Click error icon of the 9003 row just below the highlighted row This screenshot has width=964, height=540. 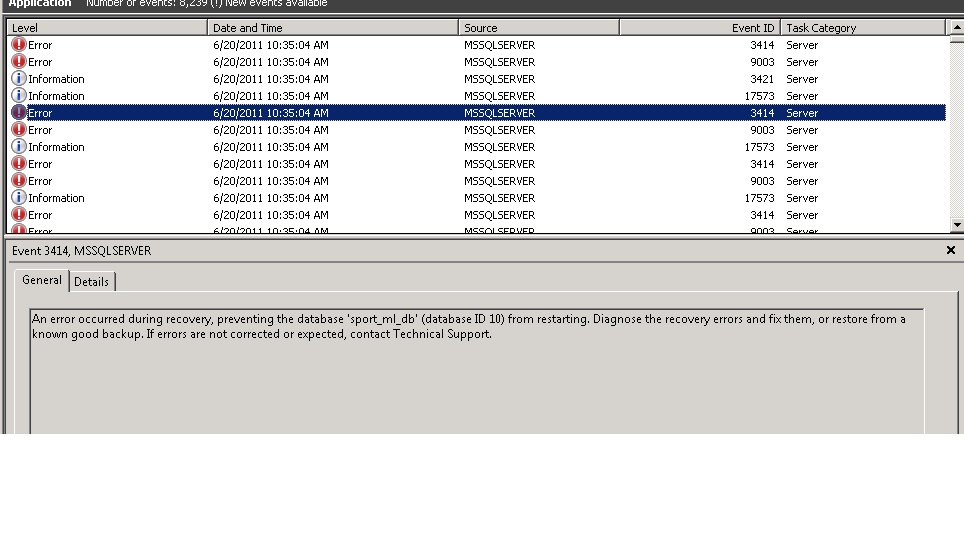19,130
